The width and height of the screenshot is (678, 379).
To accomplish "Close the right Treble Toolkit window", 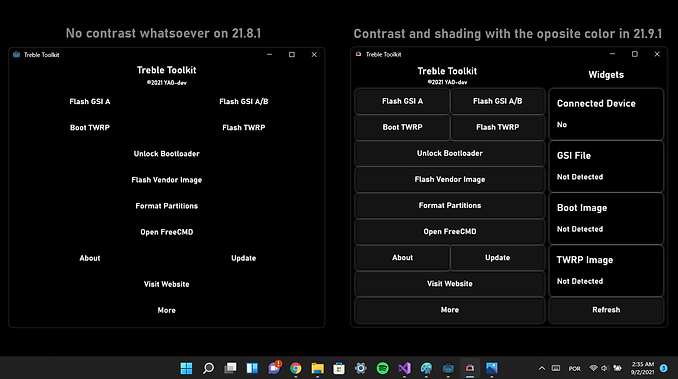I will [x=657, y=54].
